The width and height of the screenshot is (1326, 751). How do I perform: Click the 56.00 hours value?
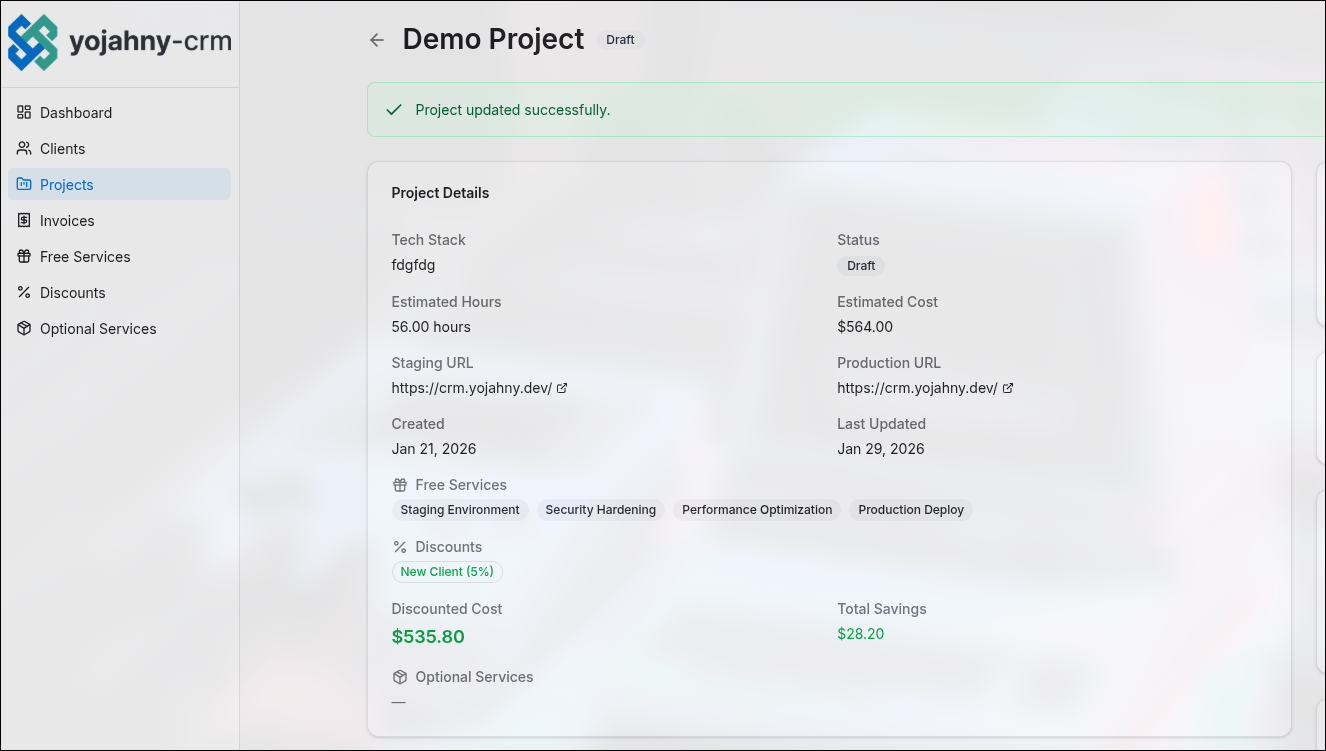coord(431,327)
